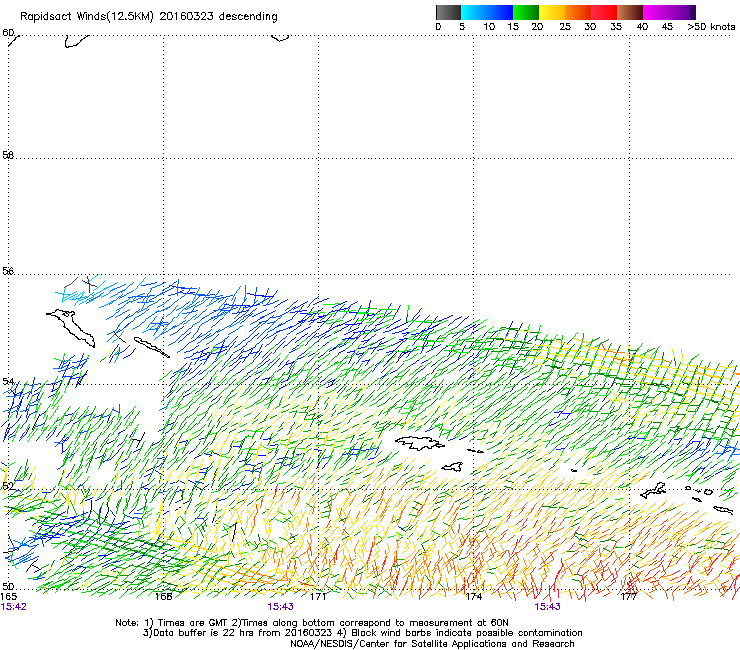The image size is (740, 650).
Task: Click the green 15–20 knots legend segment
Action: 526,12
